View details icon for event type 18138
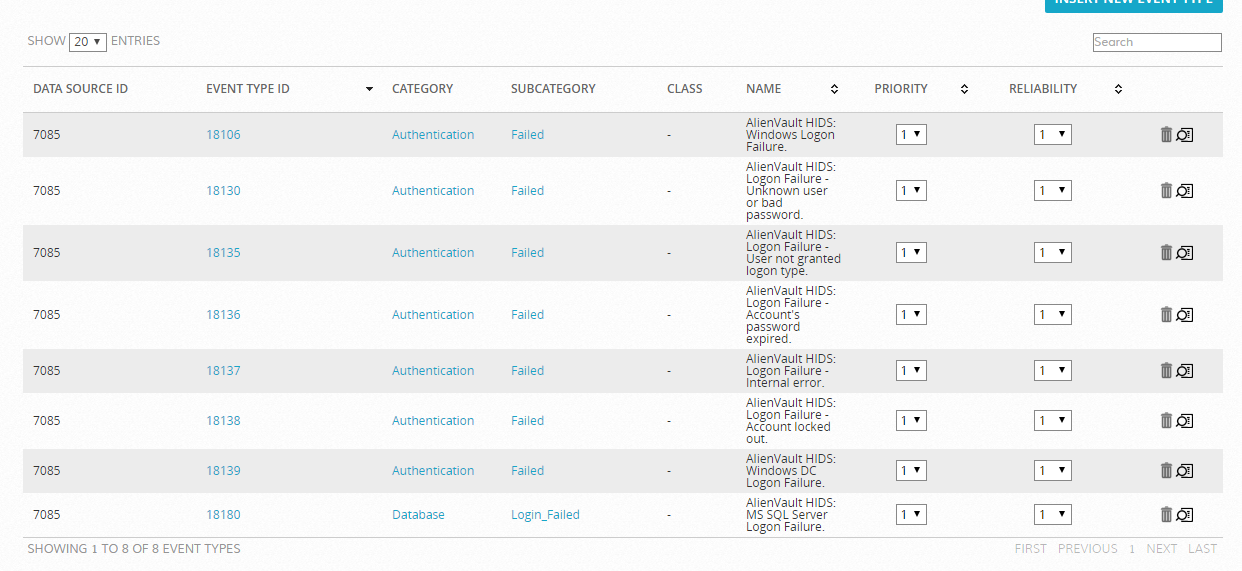Viewport: 1242px width, 571px height. (1185, 421)
